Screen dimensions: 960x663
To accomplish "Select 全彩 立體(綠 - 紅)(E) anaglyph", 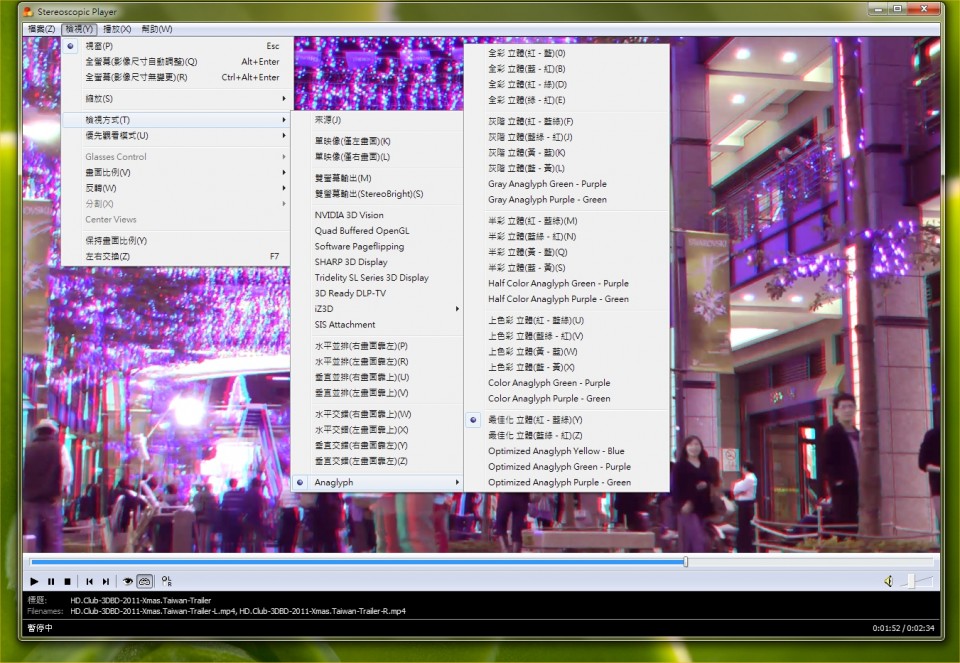I will tap(566, 100).
